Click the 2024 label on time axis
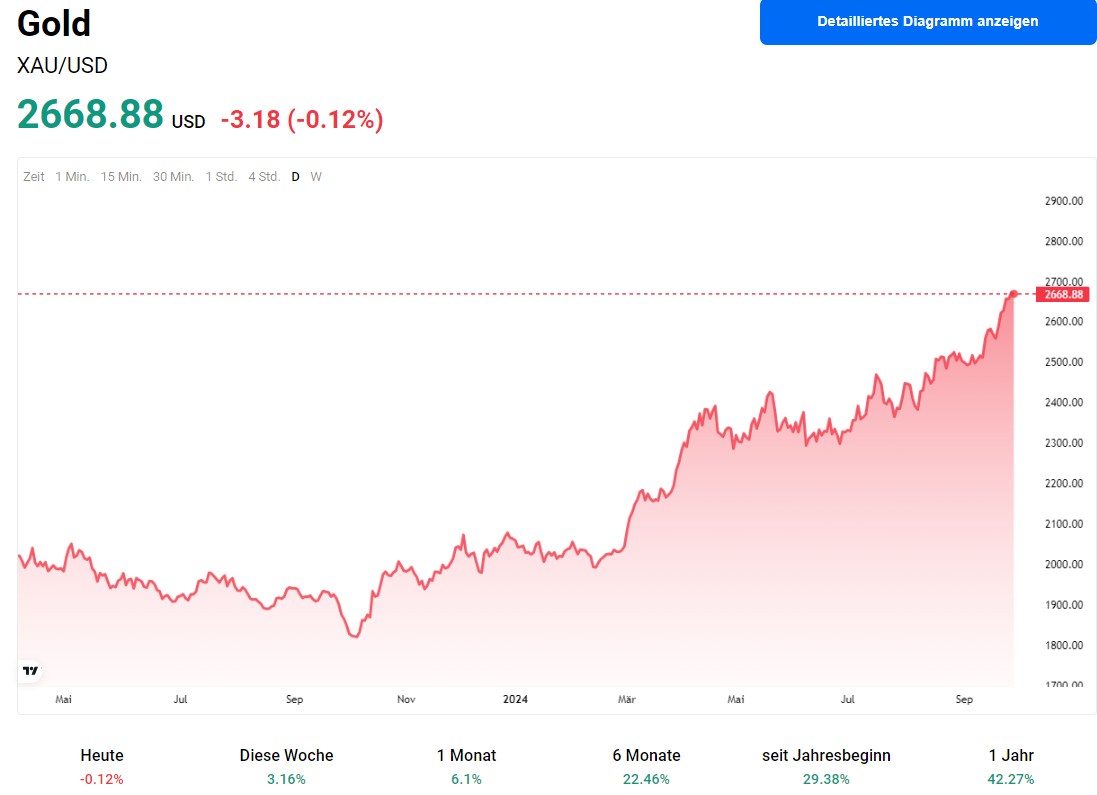The width and height of the screenshot is (1097, 795). [x=515, y=700]
